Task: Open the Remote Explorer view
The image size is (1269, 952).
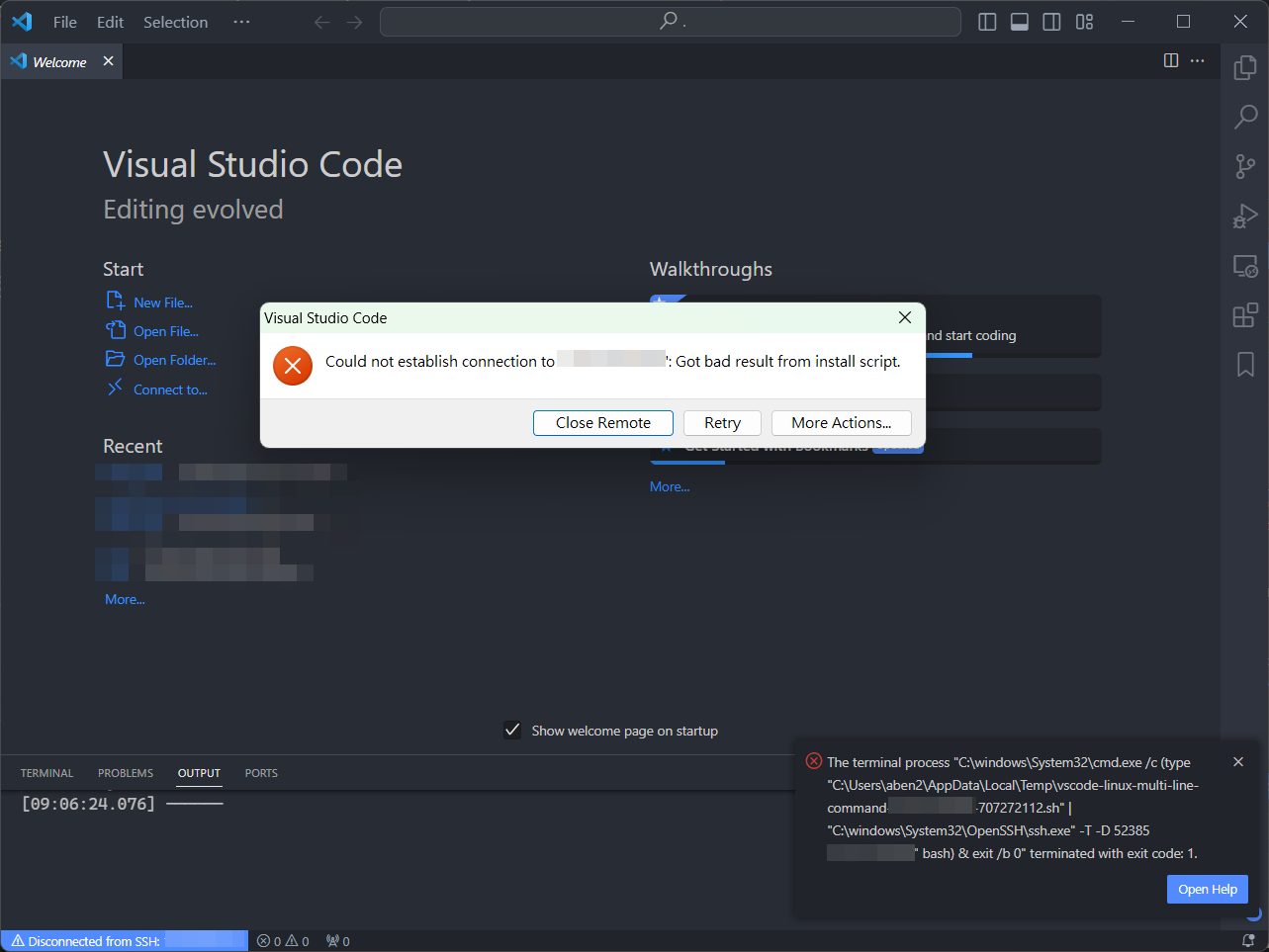Action: 1245,266
